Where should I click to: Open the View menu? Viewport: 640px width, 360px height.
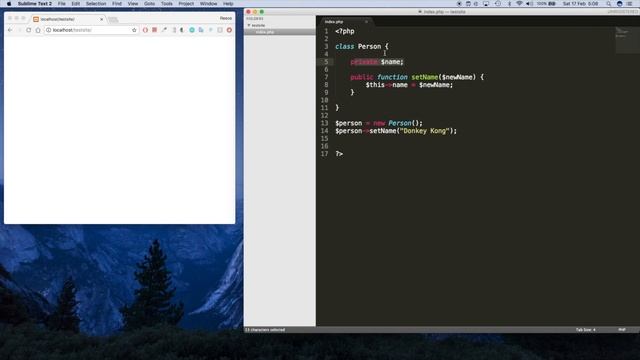(x=133, y=4)
